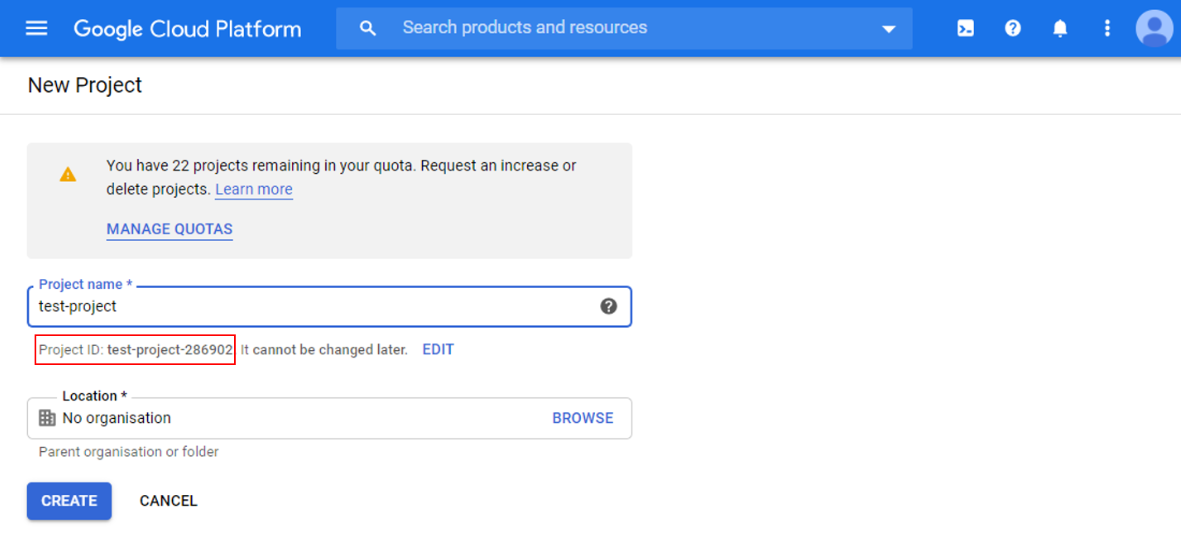Screen dimensions: 1181x540
Task: Follow the Learn more link
Action: click(254, 189)
